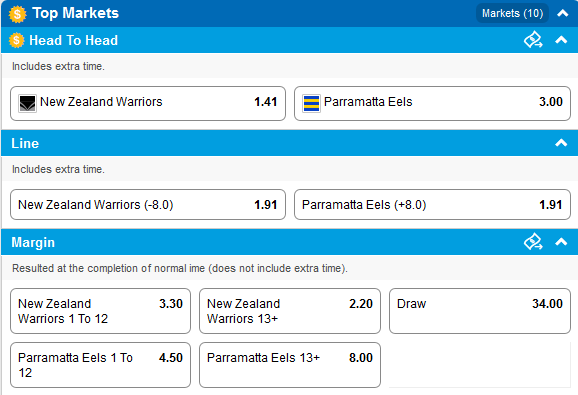Pick New Zealand Warriors (-8.0) line
Screen dimensions: 578x395
pos(148,205)
